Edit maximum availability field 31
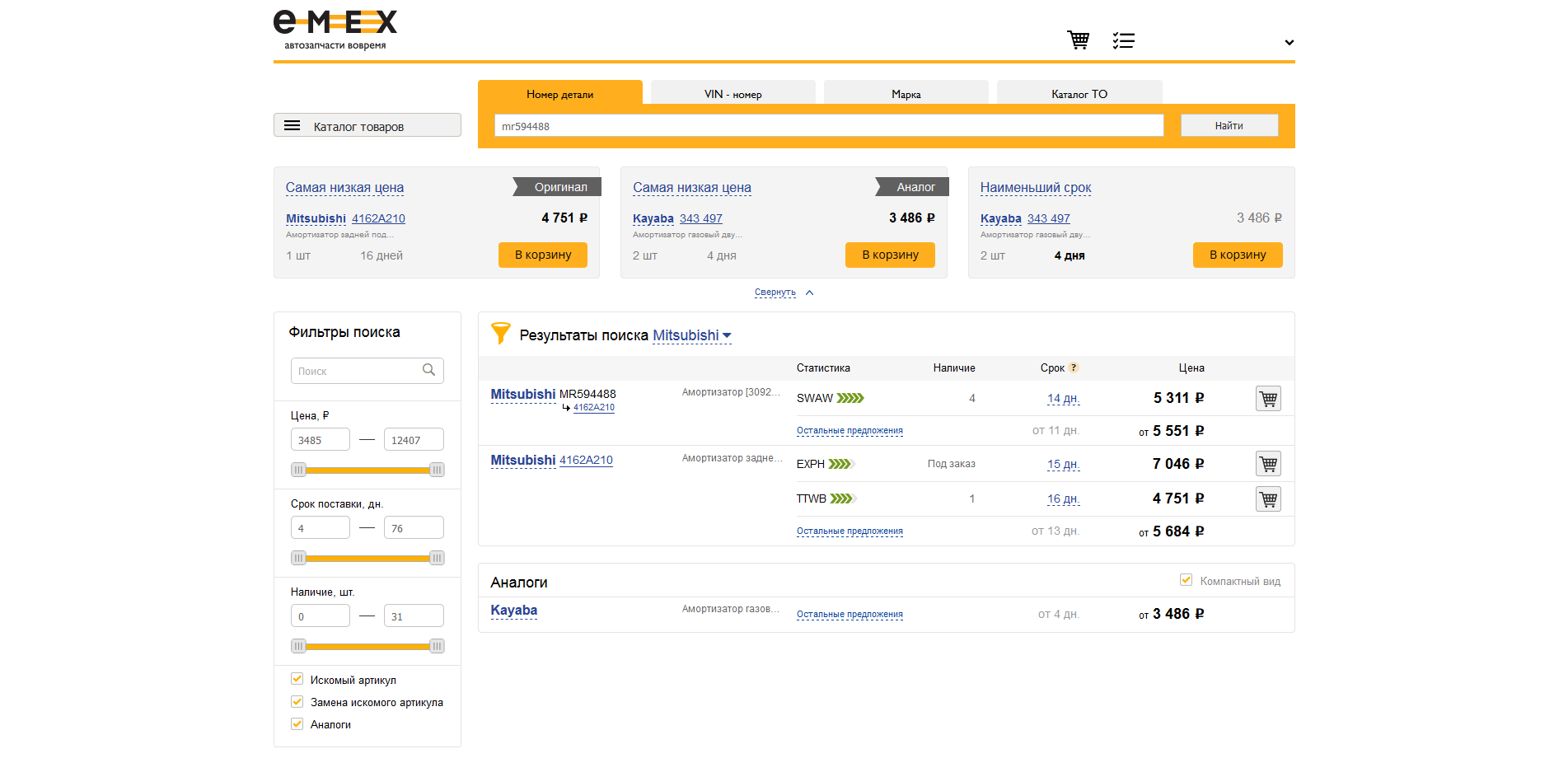Screen dimensions: 1568x777 414,616
